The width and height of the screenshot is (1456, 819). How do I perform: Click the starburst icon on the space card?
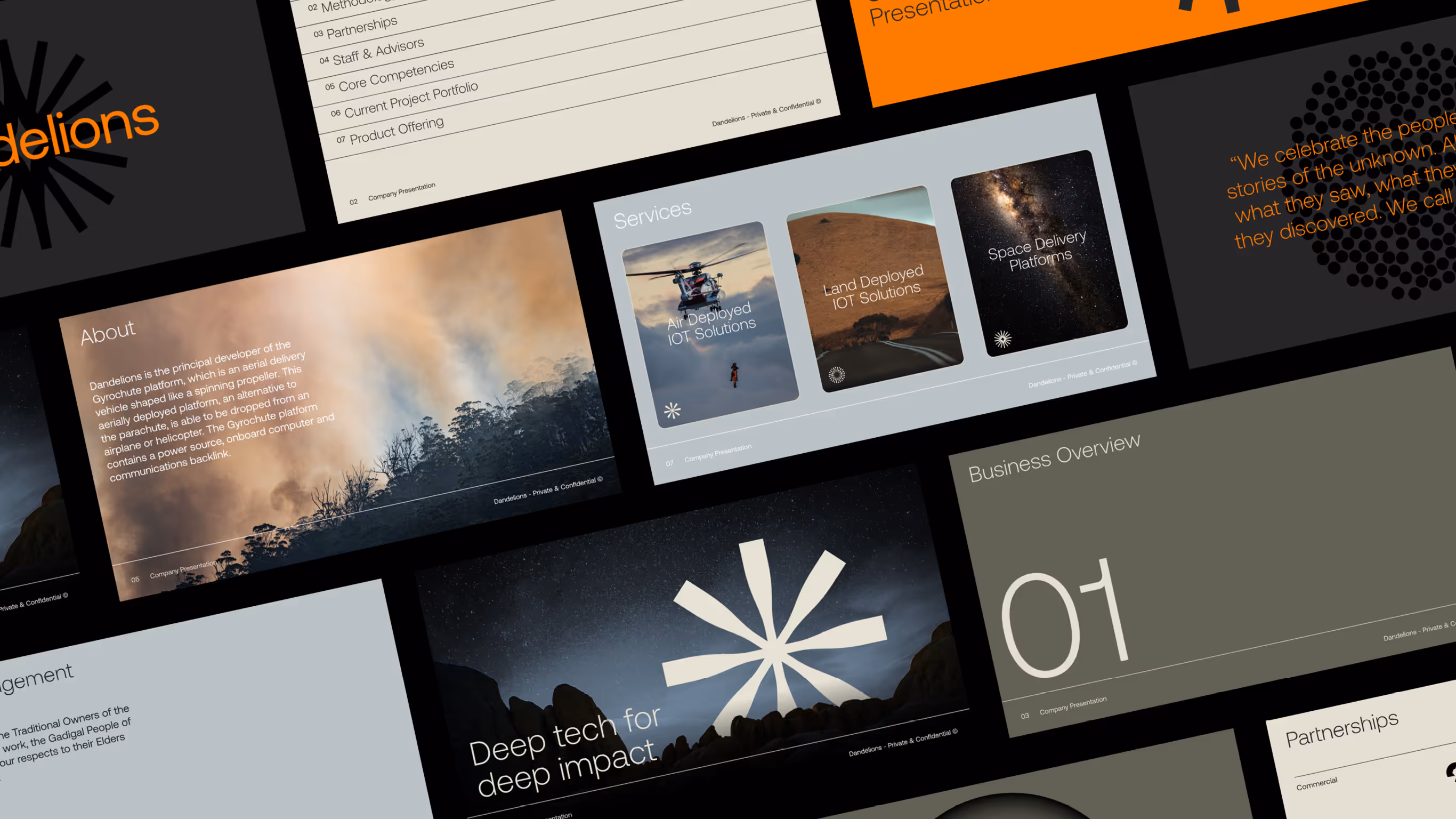point(1002,339)
